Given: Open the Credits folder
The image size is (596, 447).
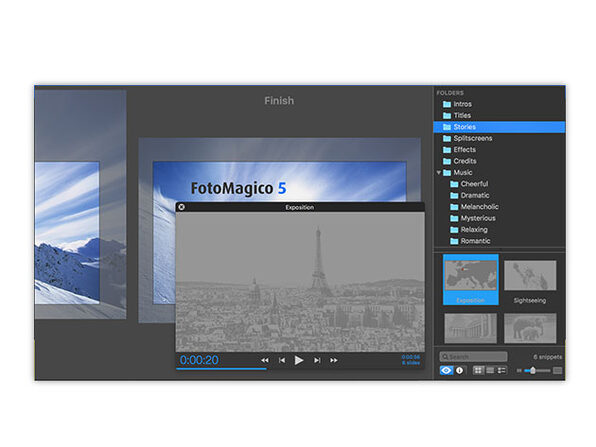Looking at the screenshot, I should pyautogui.click(x=499, y=161).
